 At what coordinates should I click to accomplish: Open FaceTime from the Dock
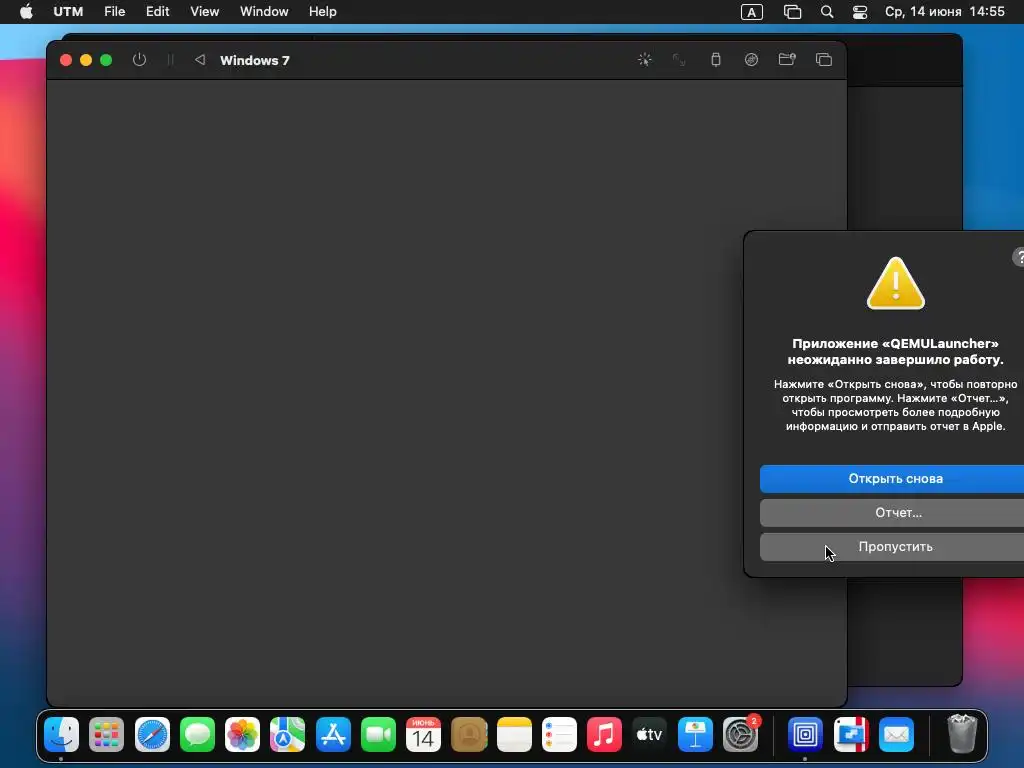pos(378,735)
